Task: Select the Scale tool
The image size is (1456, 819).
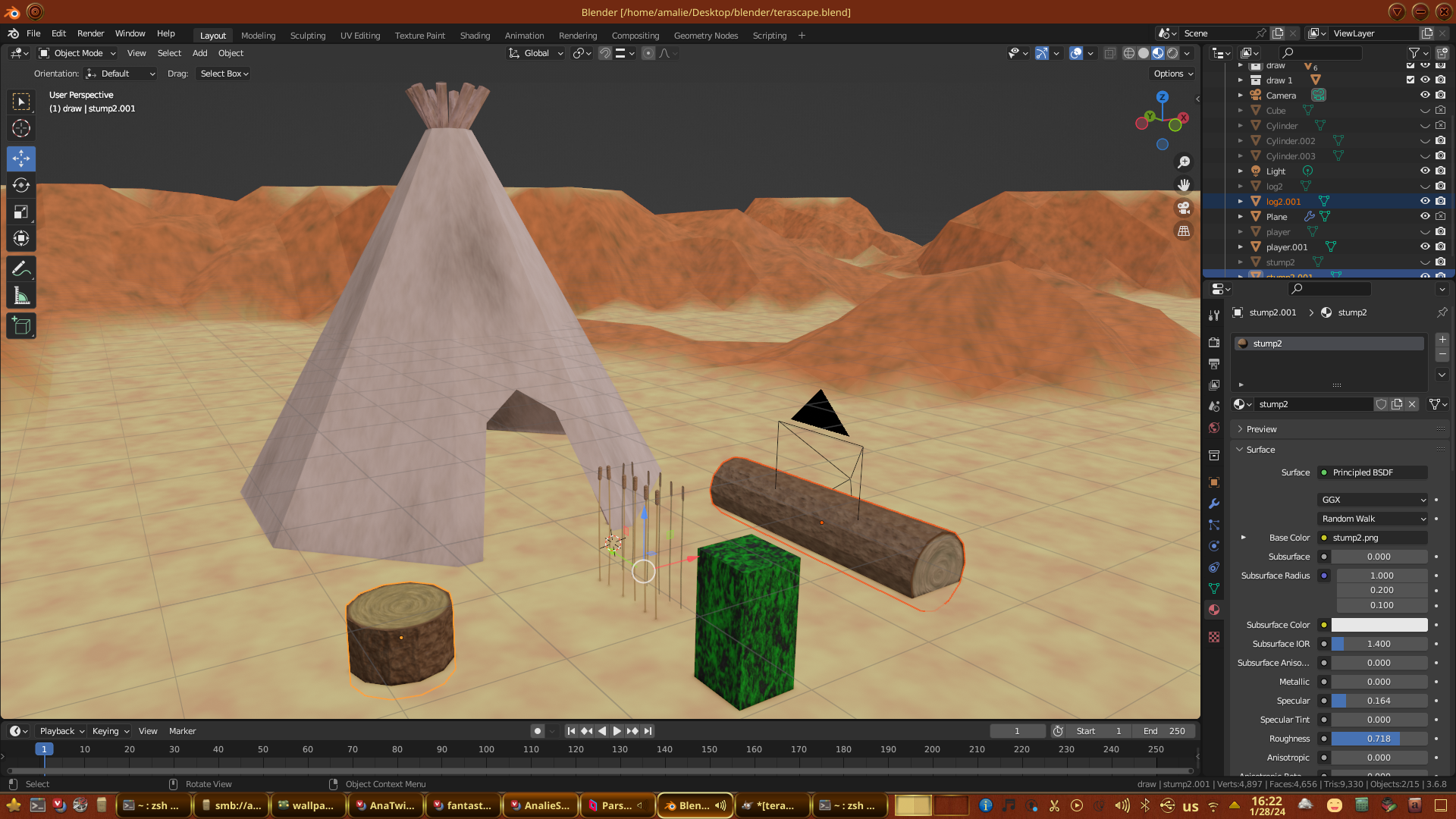Action: (x=21, y=212)
